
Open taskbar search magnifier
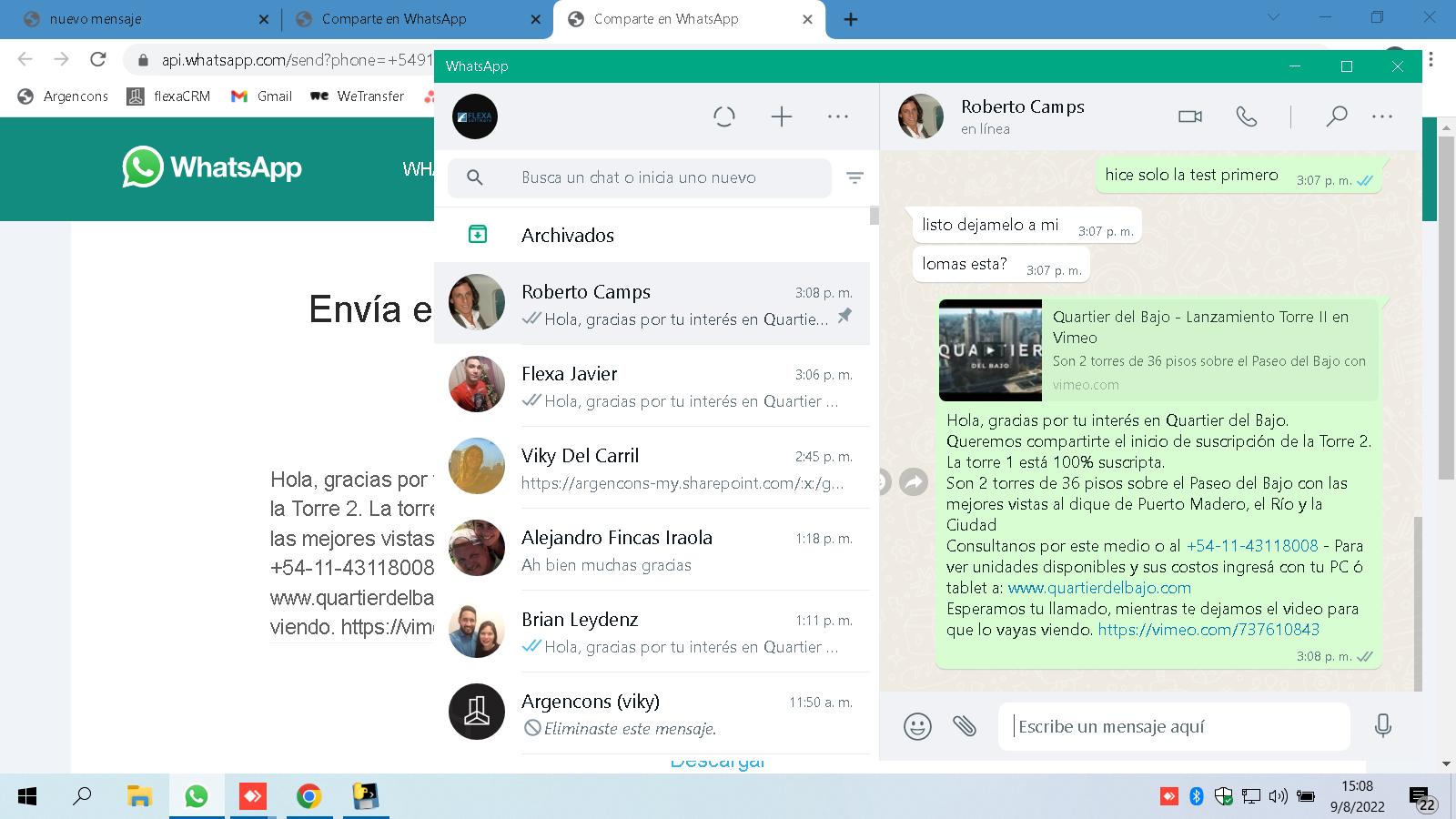pyautogui.click(x=83, y=797)
